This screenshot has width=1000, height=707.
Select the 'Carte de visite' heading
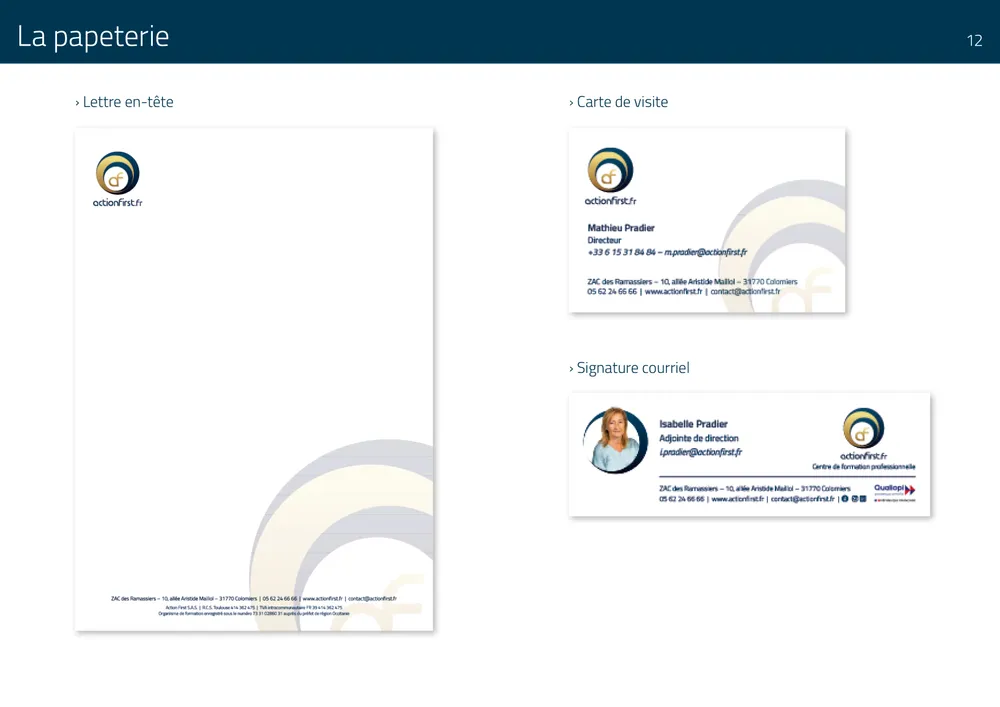pyautogui.click(x=622, y=102)
